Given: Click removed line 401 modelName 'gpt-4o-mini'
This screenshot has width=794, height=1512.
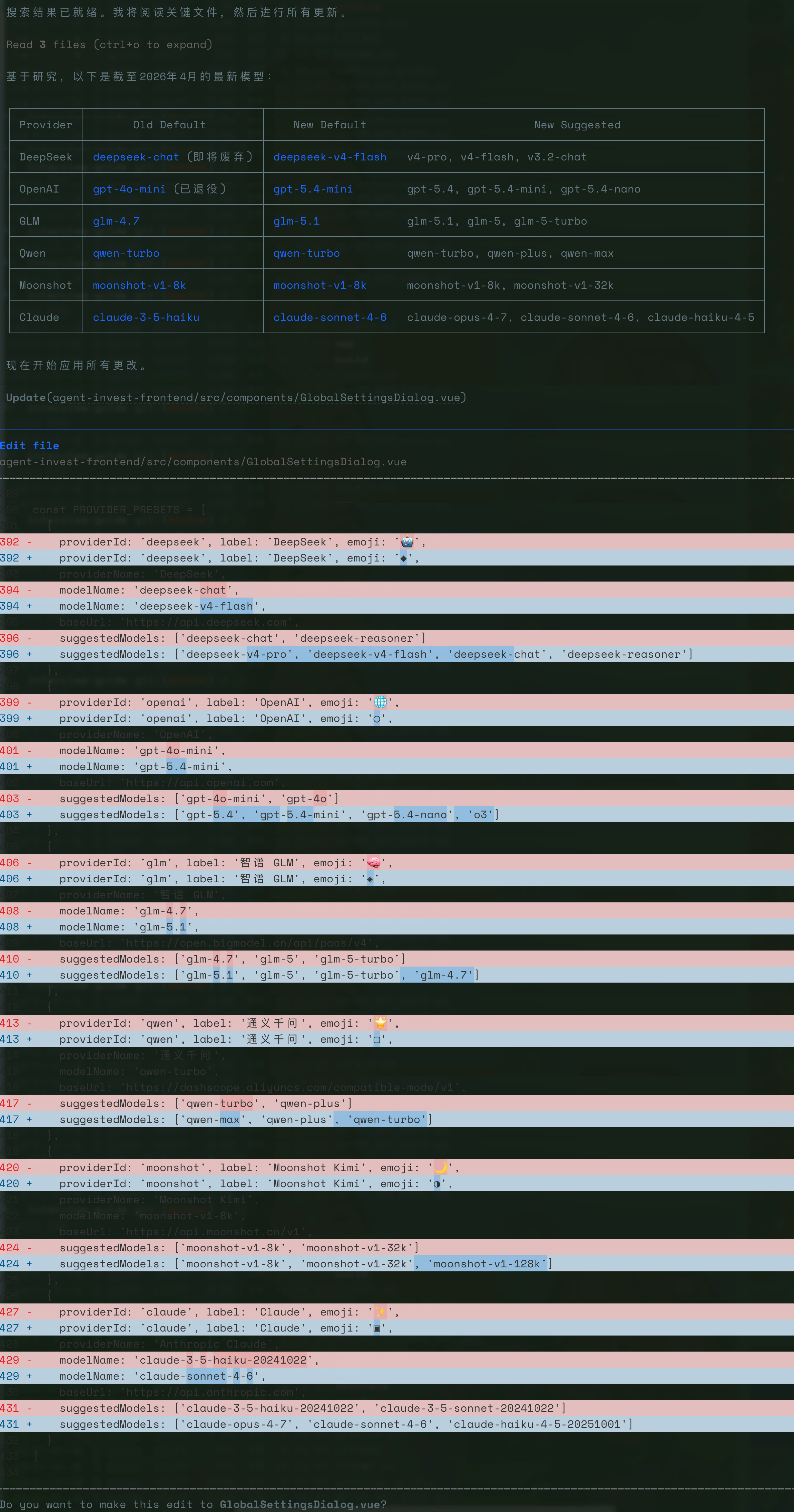Looking at the screenshot, I should coord(397,750).
